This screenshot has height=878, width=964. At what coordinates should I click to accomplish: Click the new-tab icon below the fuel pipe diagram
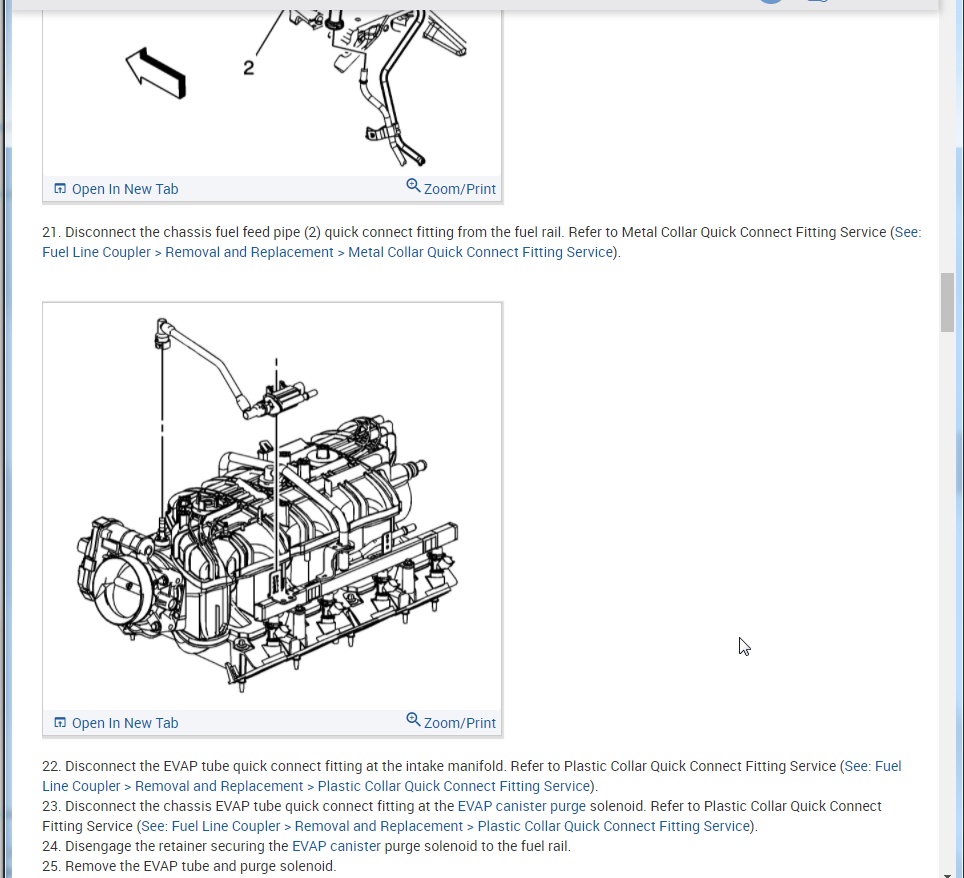[60, 188]
